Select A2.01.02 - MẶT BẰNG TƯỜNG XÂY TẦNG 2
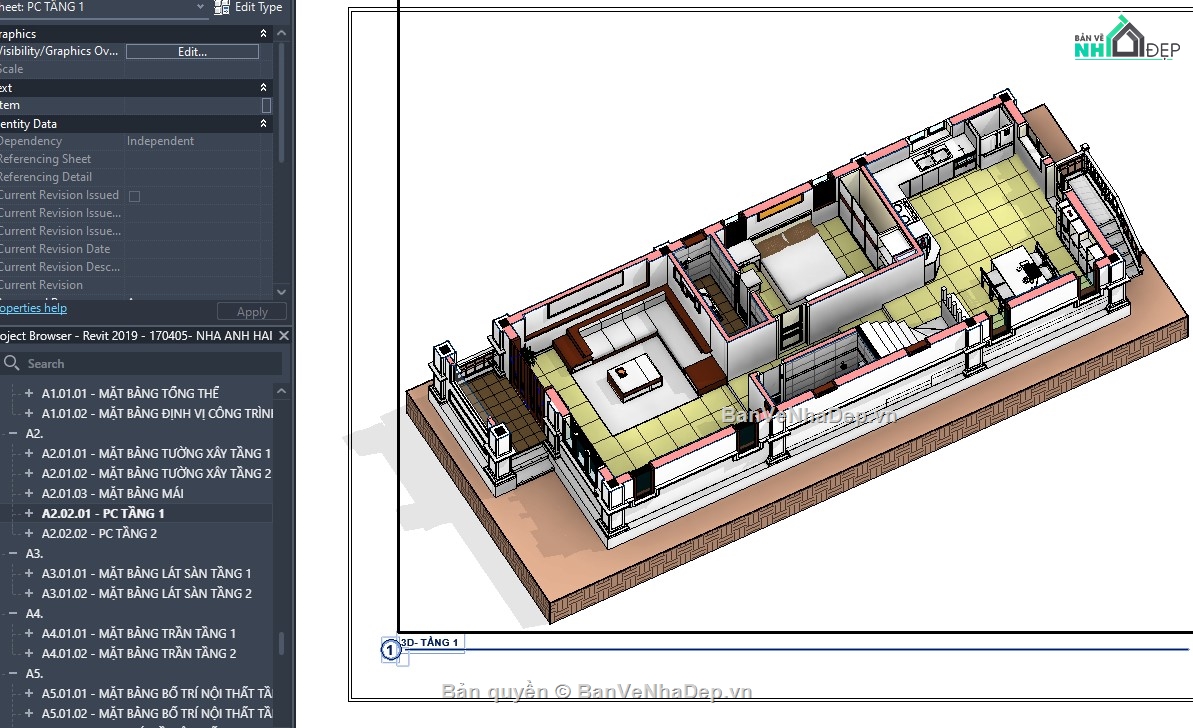Viewport: 1193px width, 728px height. tap(156, 473)
